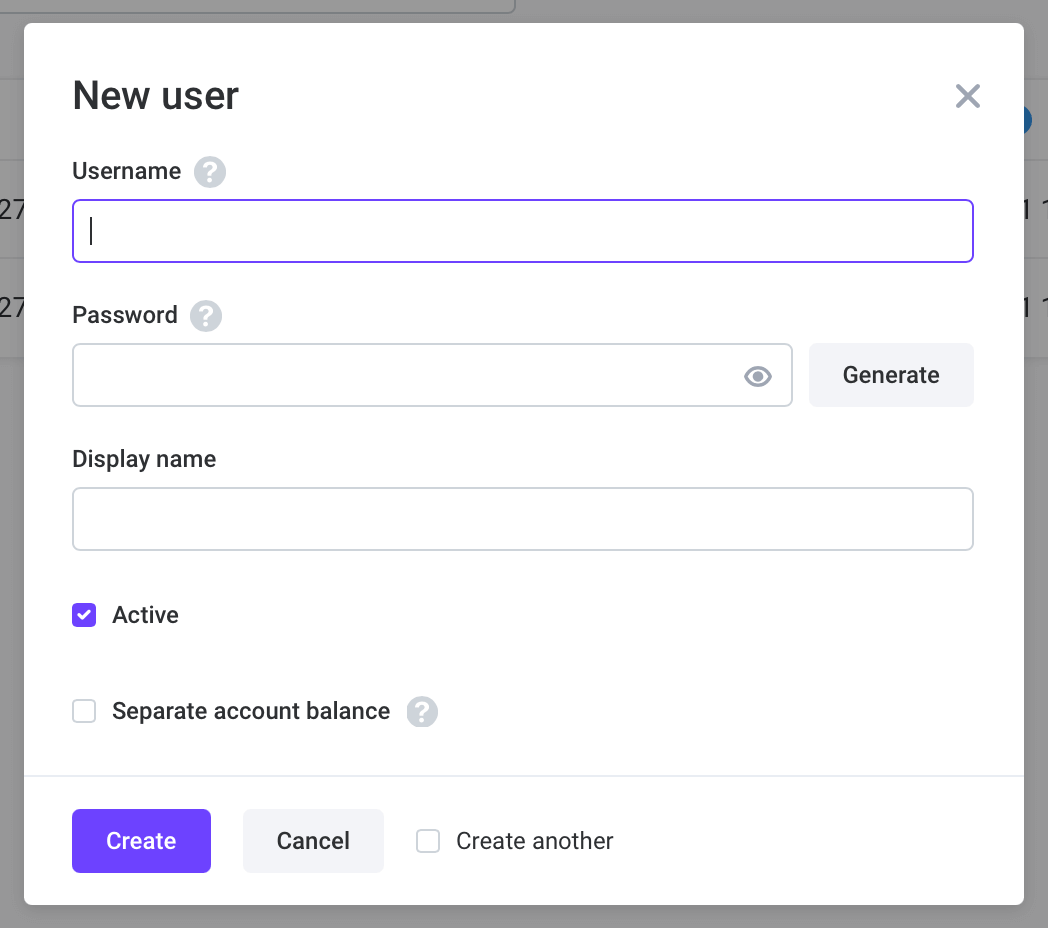
Task: Generate a random password
Action: click(x=891, y=375)
